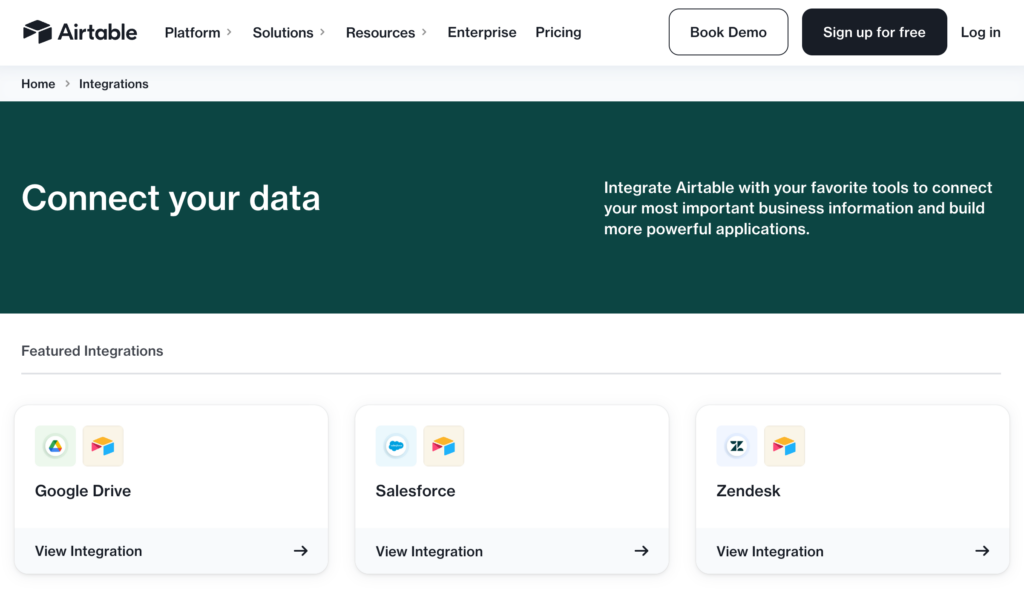
Task: Click Airtable icon in Zendesk card
Action: tap(785, 446)
